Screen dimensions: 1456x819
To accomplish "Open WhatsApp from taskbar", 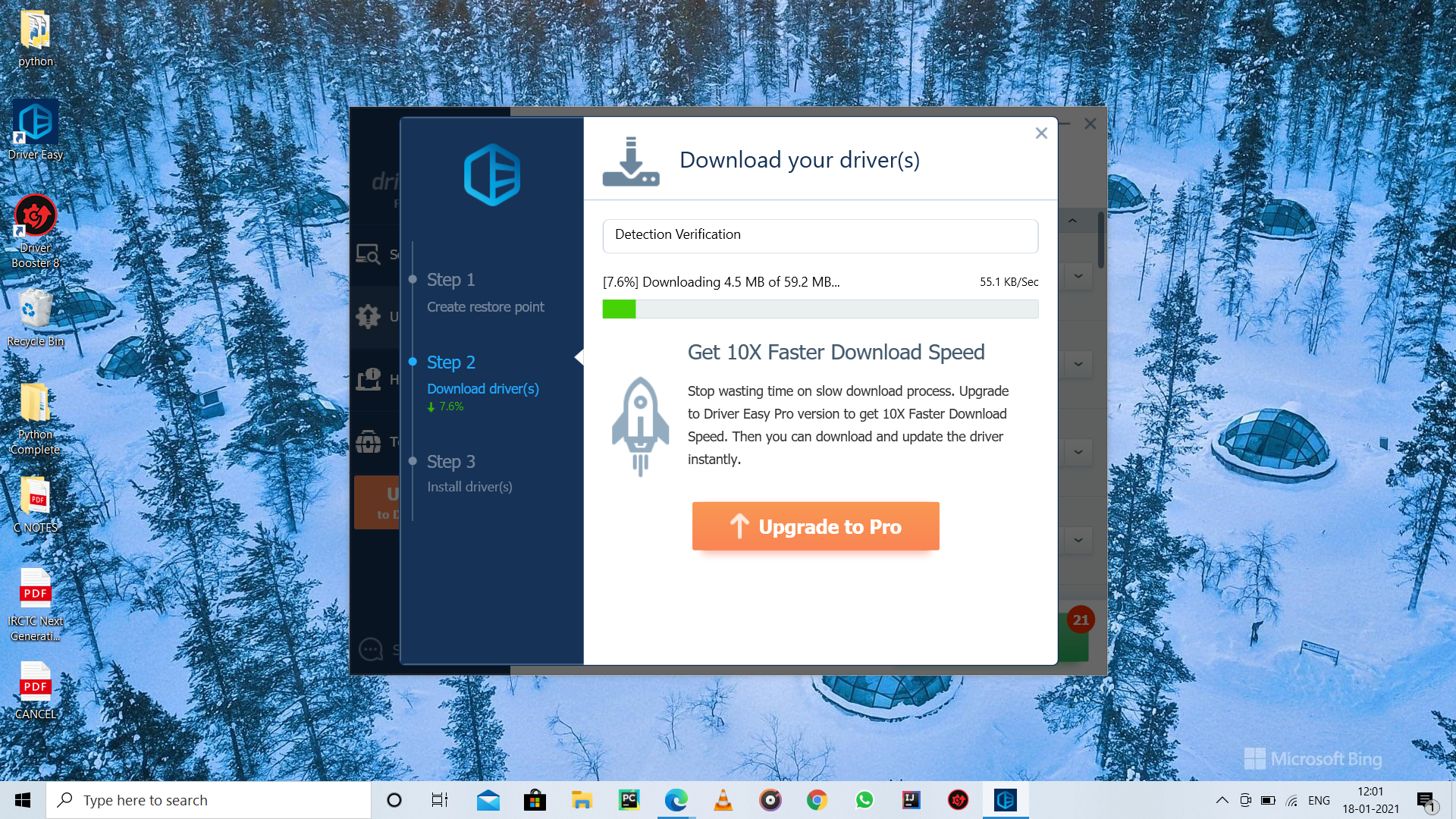I will point(864,800).
